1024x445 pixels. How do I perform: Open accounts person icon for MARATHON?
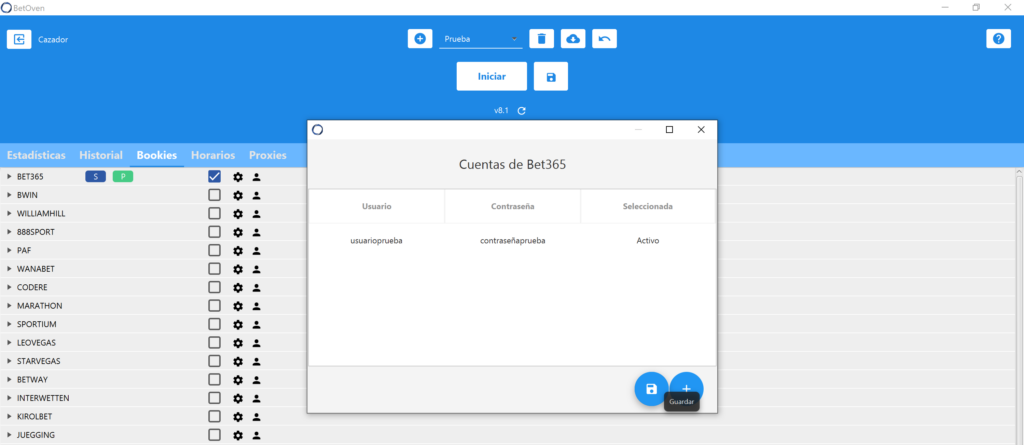coord(257,306)
